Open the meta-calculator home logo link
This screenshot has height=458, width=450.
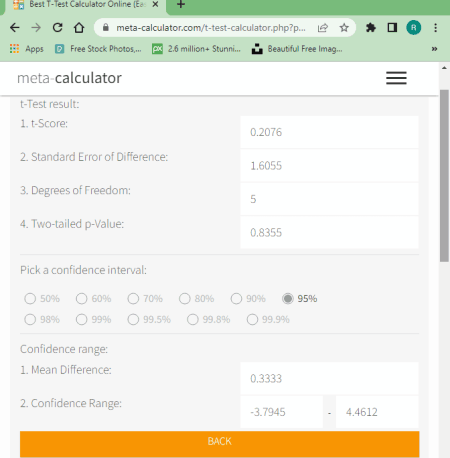pos(69,78)
